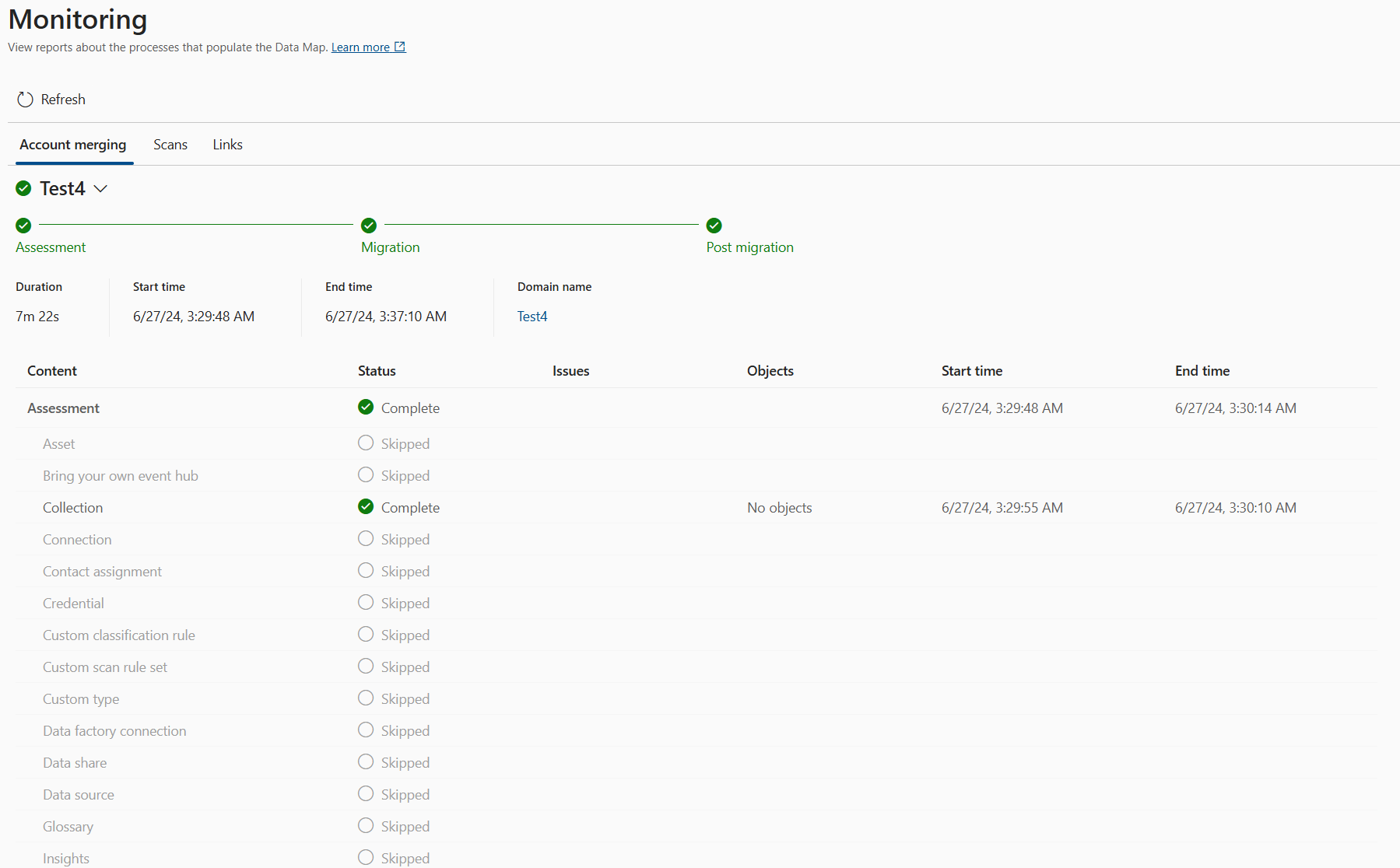Screen dimensions: 1400x868
Task: Click the Skipped circle for Glossary row
Action: [x=366, y=825]
